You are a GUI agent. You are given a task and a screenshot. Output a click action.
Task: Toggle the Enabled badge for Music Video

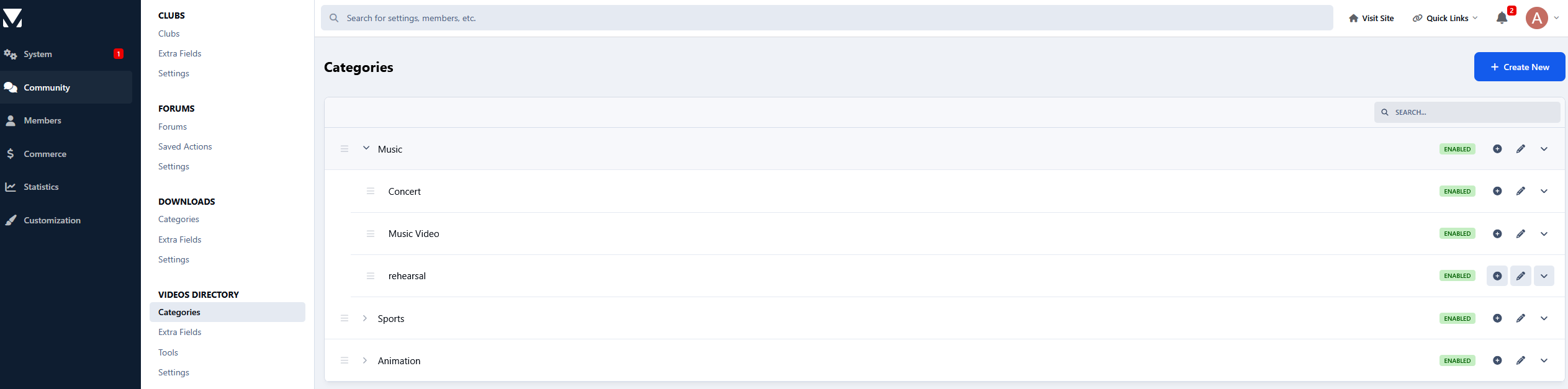tap(1457, 234)
